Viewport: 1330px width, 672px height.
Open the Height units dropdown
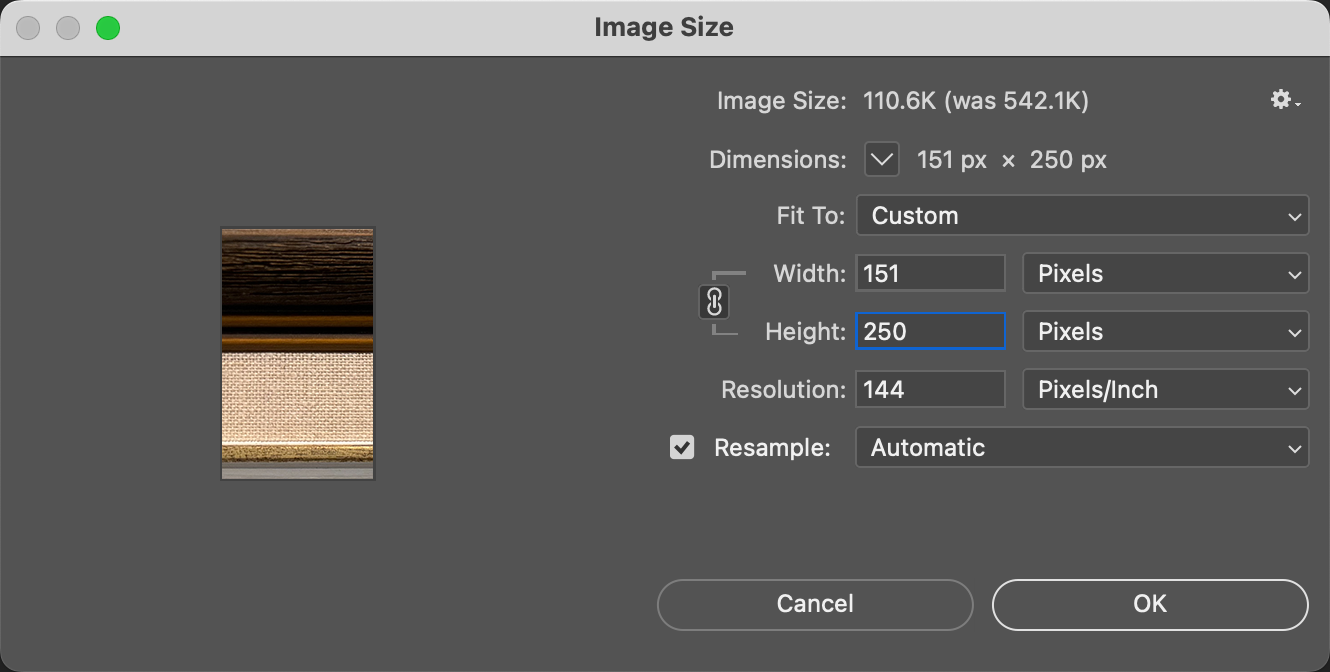click(x=1165, y=332)
